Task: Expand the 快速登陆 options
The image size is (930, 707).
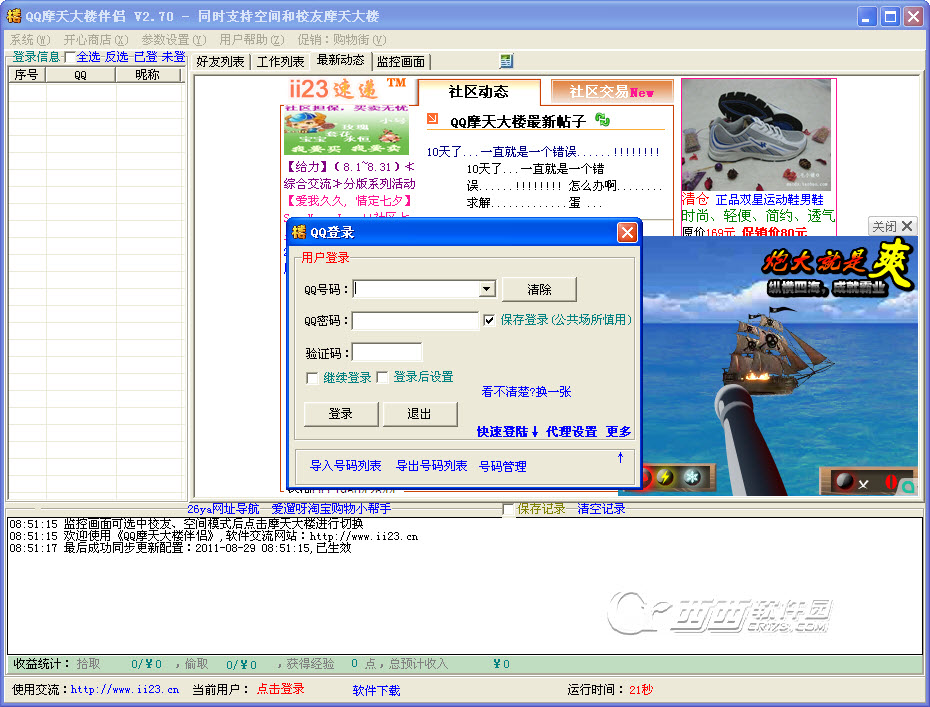Action: click(508, 432)
